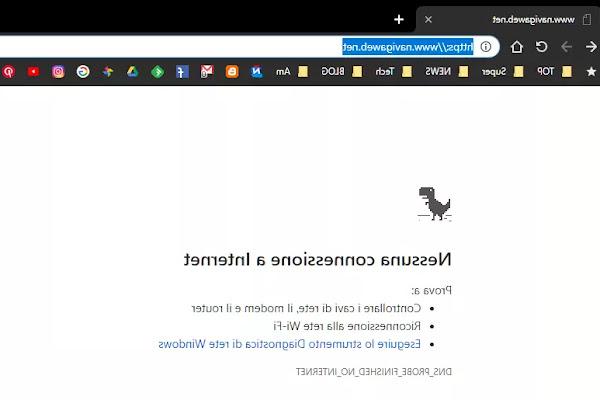Open the TOP bookmarks folder
600x400 pixels.
554,72
